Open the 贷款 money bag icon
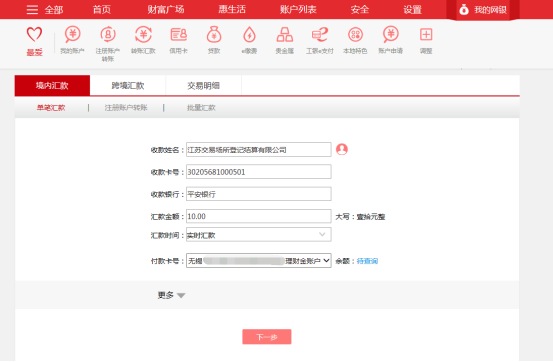The image size is (553, 362). 214,35
